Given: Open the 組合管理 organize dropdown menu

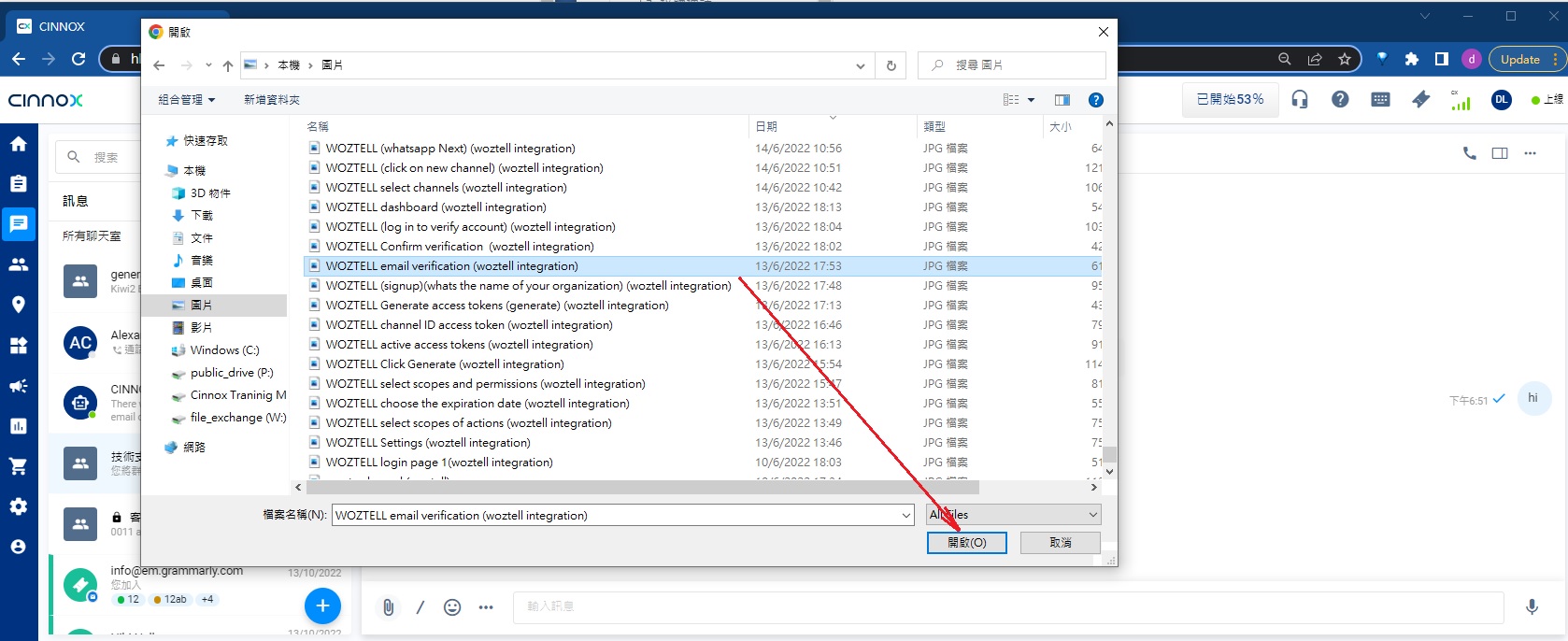Looking at the screenshot, I should (186, 100).
